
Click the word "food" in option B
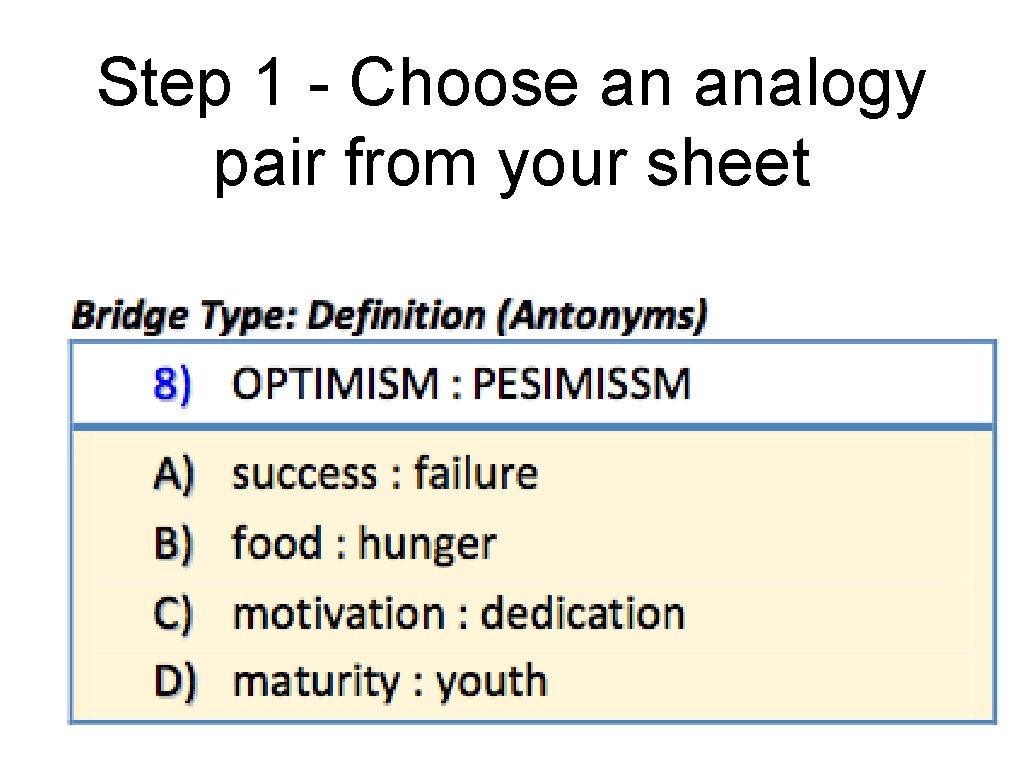(277, 543)
